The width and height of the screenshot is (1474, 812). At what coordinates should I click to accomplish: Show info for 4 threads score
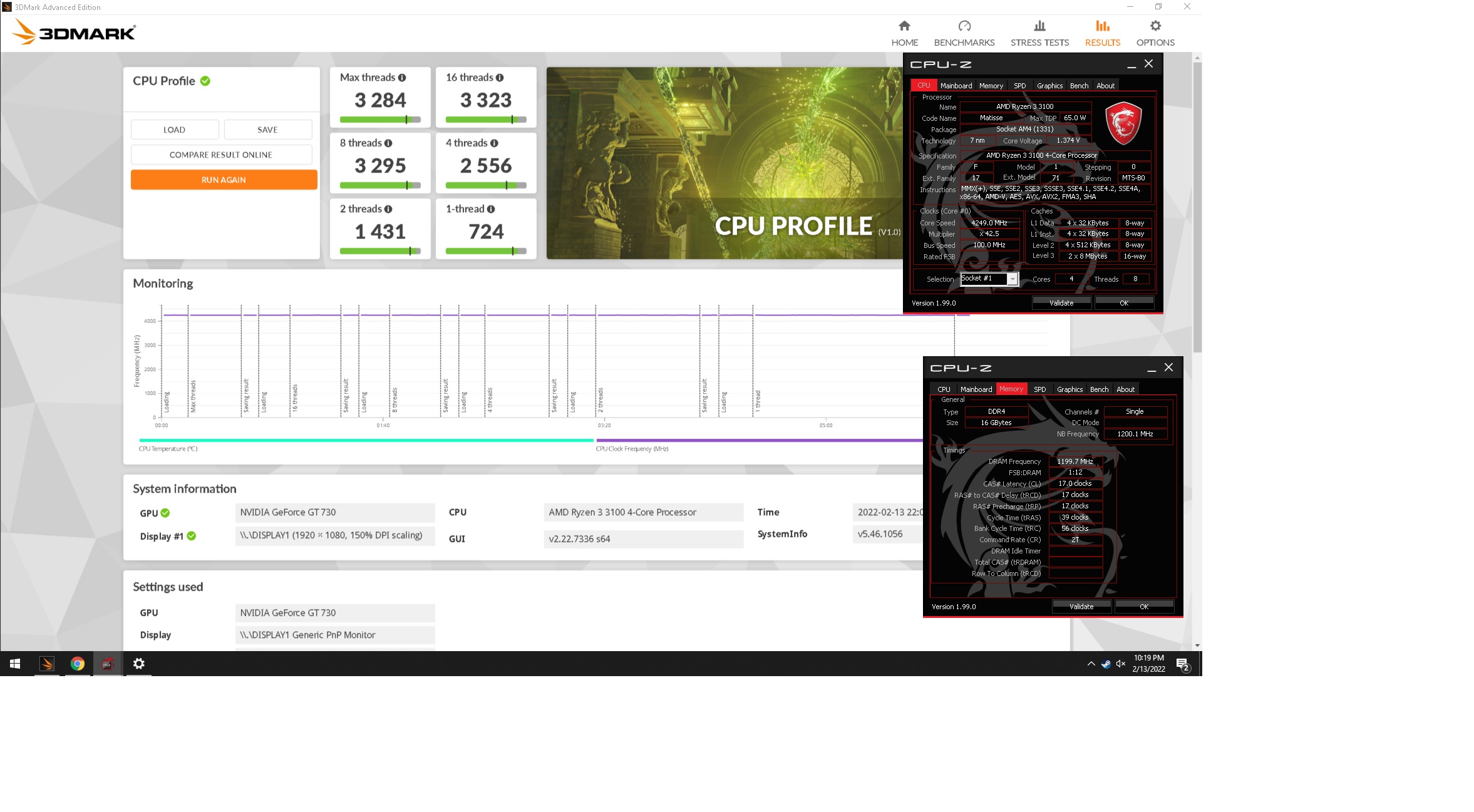(494, 143)
